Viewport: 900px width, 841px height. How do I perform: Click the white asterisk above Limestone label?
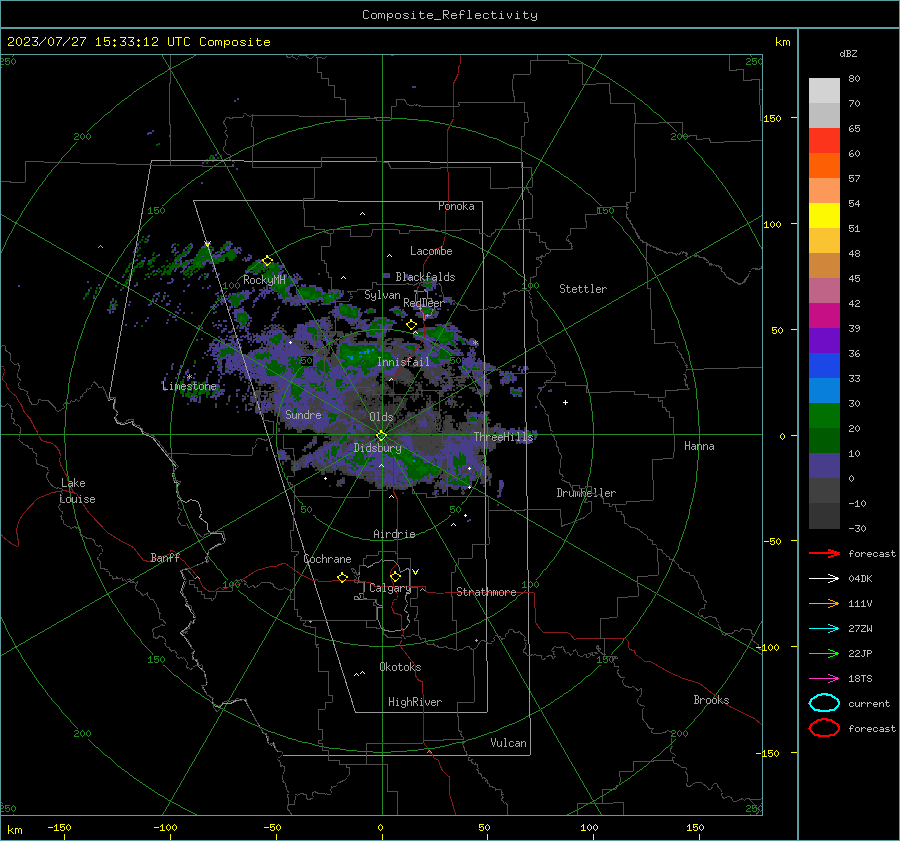pyautogui.click(x=189, y=377)
